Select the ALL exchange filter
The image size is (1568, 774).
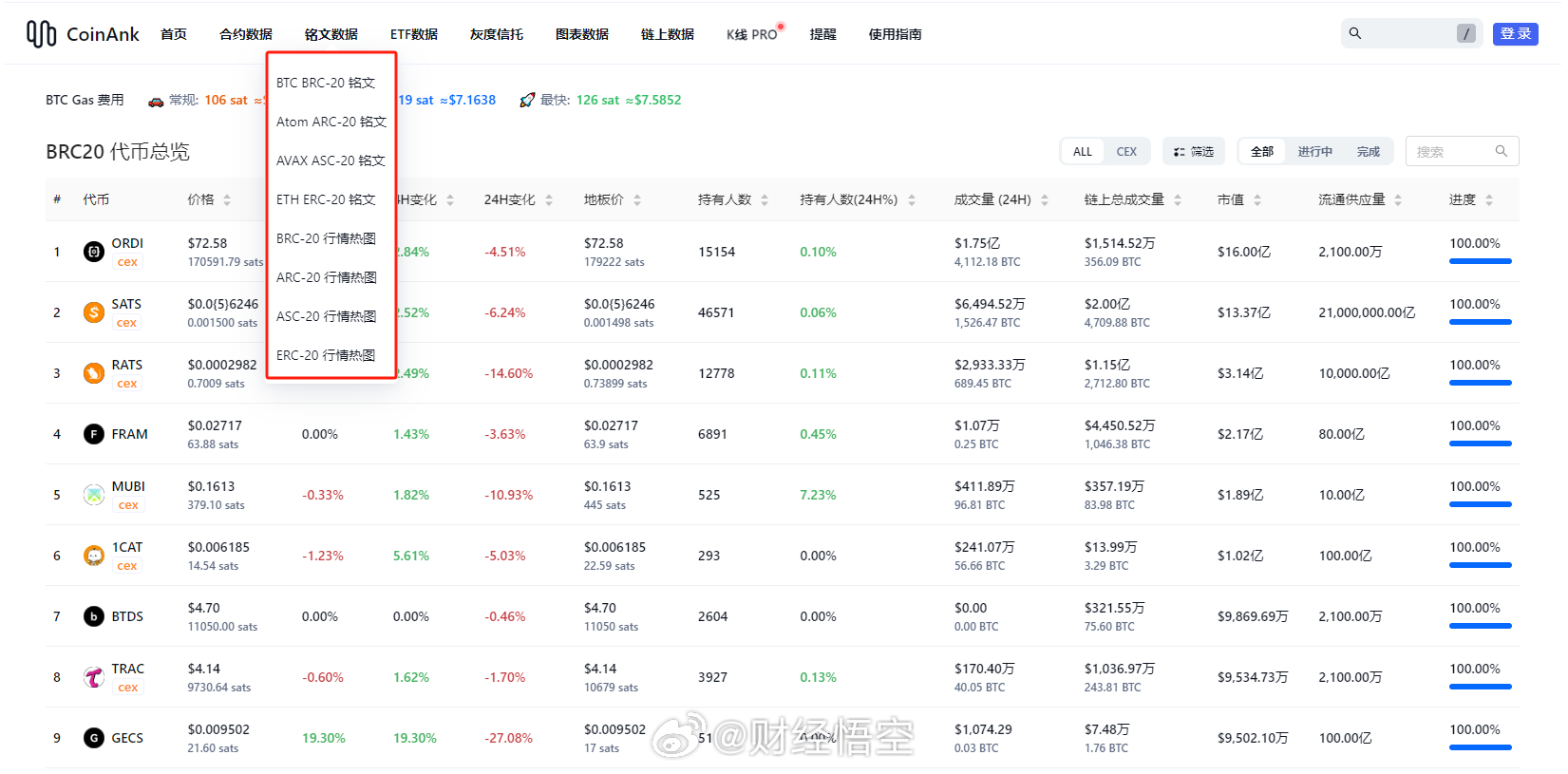[x=1083, y=152]
